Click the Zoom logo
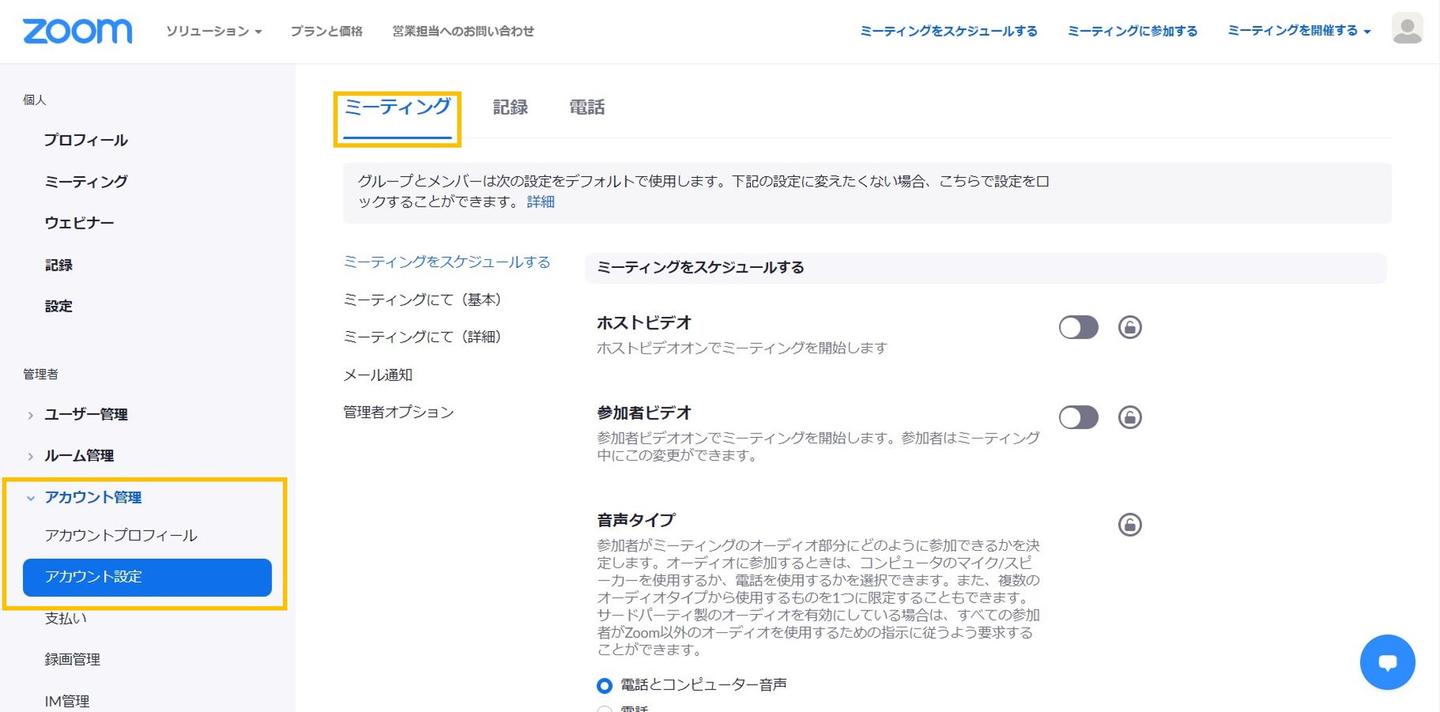The height and width of the screenshot is (712, 1440). tap(77, 31)
